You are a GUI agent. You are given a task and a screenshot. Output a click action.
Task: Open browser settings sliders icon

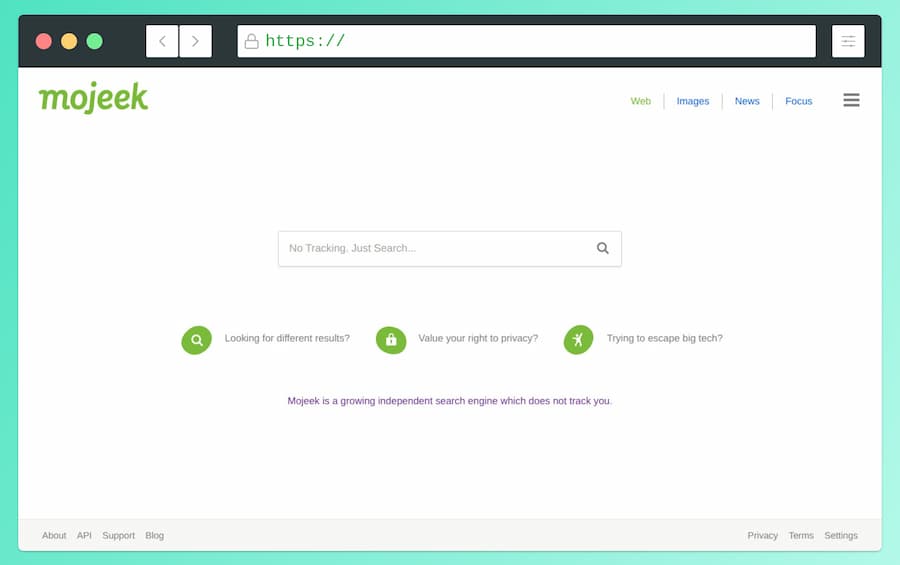click(x=848, y=41)
